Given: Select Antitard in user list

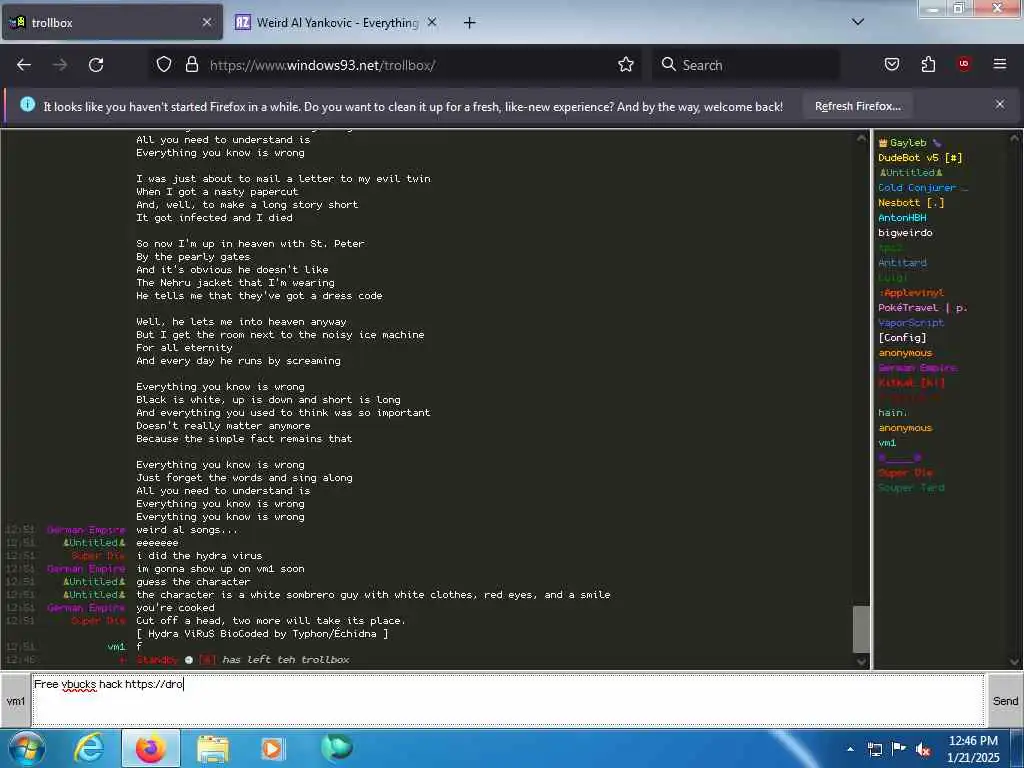Looking at the screenshot, I should (x=902, y=263).
